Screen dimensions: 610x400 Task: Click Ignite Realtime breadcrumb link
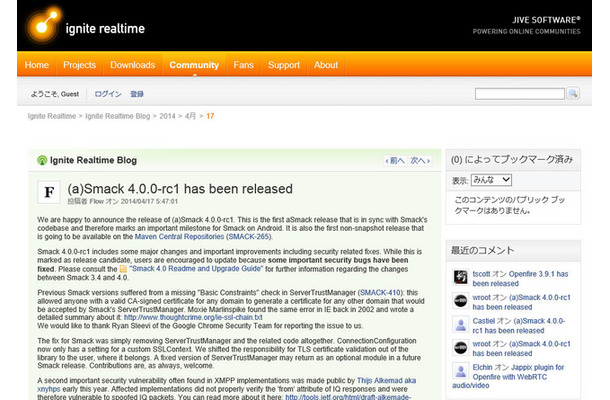[x=52, y=116]
